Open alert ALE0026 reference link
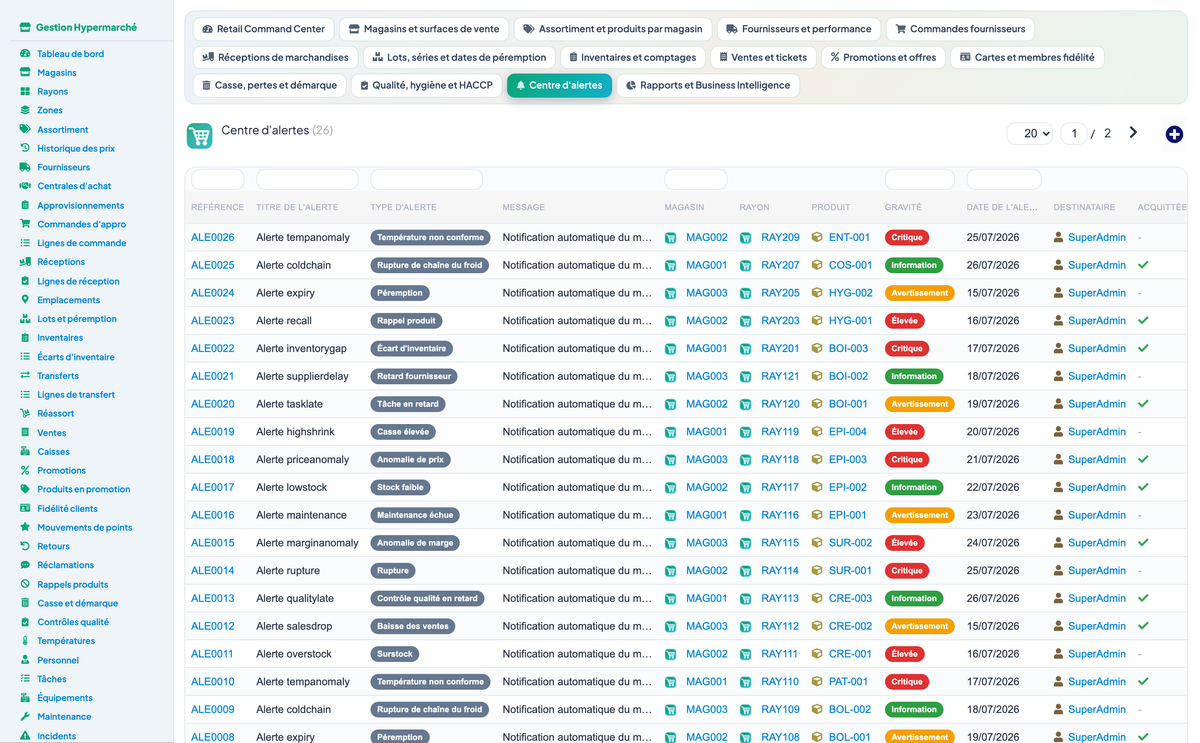Image resolution: width=1200 pixels, height=743 pixels. pyautogui.click(x=212, y=238)
